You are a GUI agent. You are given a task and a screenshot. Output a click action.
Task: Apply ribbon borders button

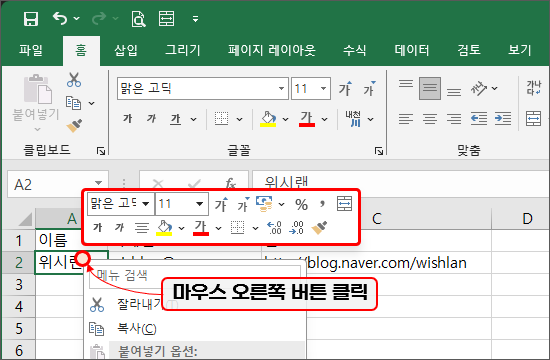(222, 119)
